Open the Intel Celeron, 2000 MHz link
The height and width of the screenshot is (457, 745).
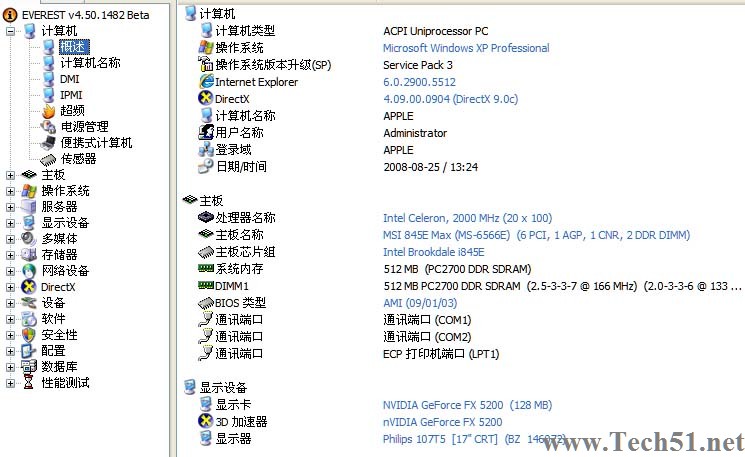pyautogui.click(x=468, y=218)
